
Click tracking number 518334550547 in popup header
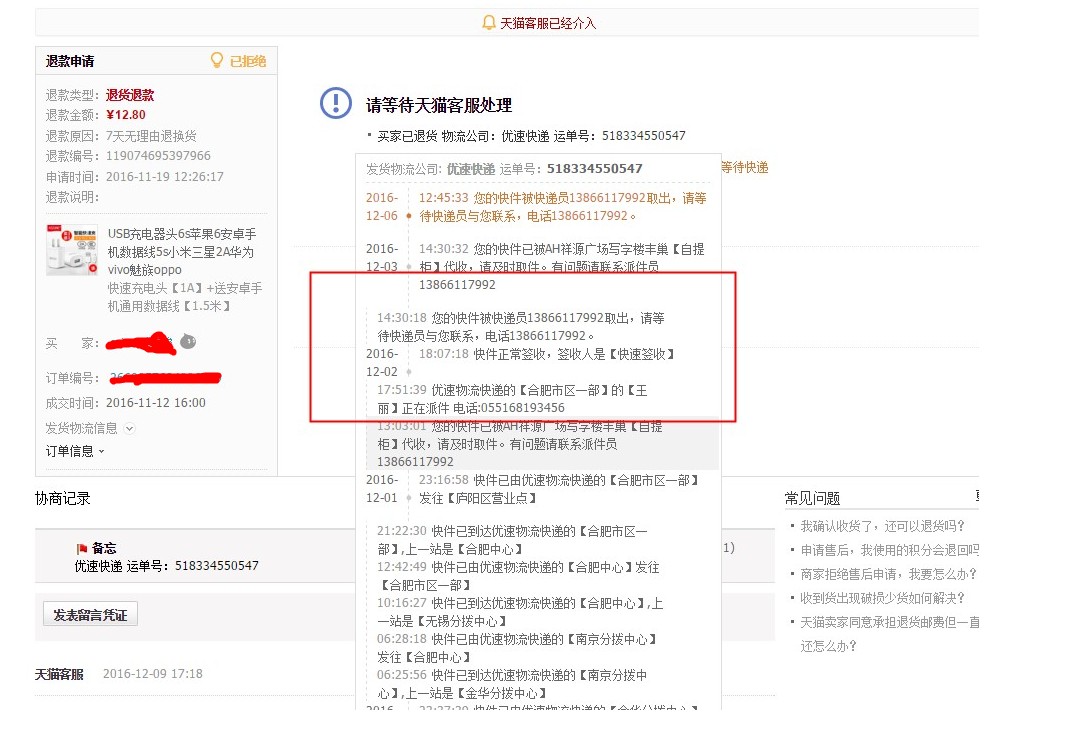(x=594, y=168)
